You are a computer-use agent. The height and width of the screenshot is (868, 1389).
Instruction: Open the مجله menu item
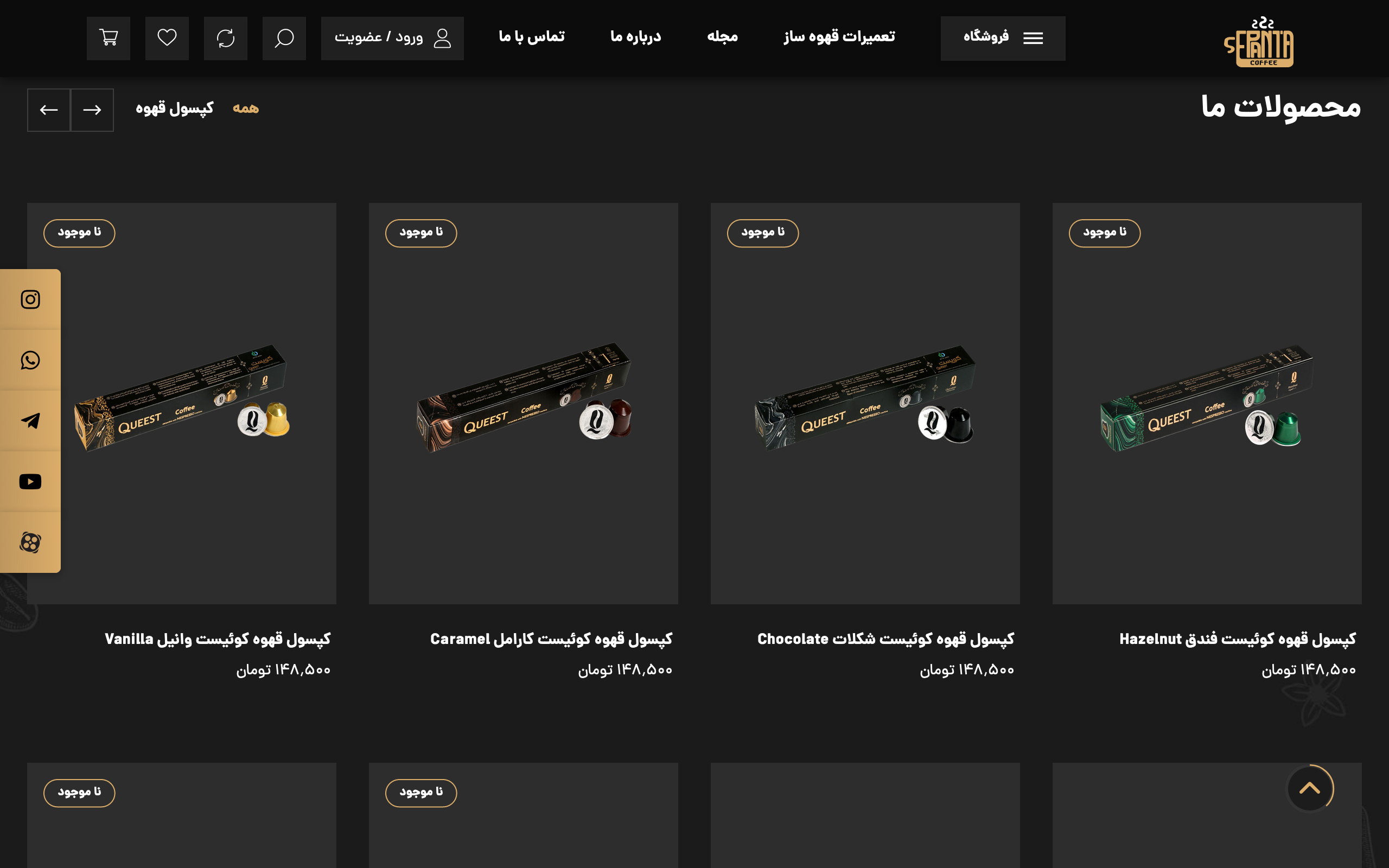tap(722, 37)
